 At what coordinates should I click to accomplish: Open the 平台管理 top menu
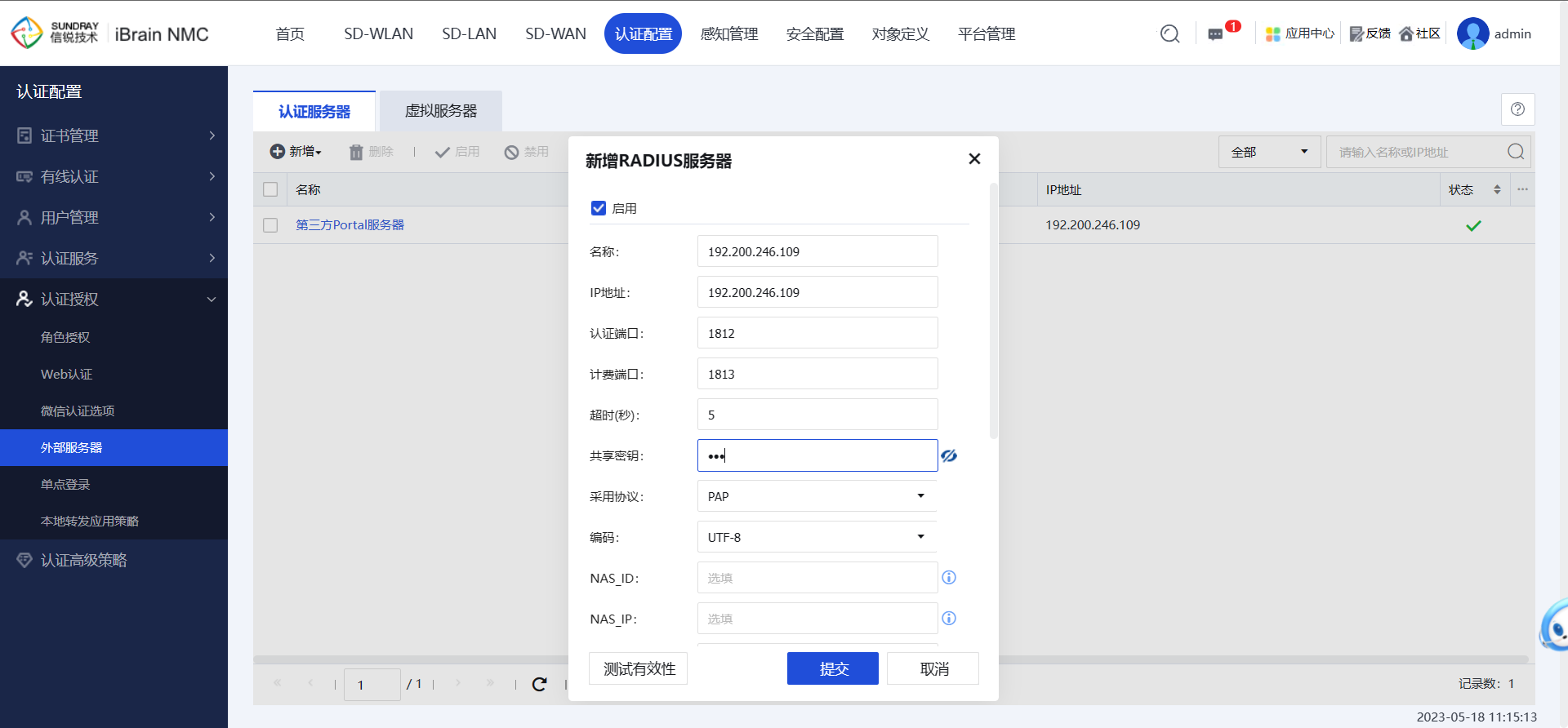coord(987,33)
